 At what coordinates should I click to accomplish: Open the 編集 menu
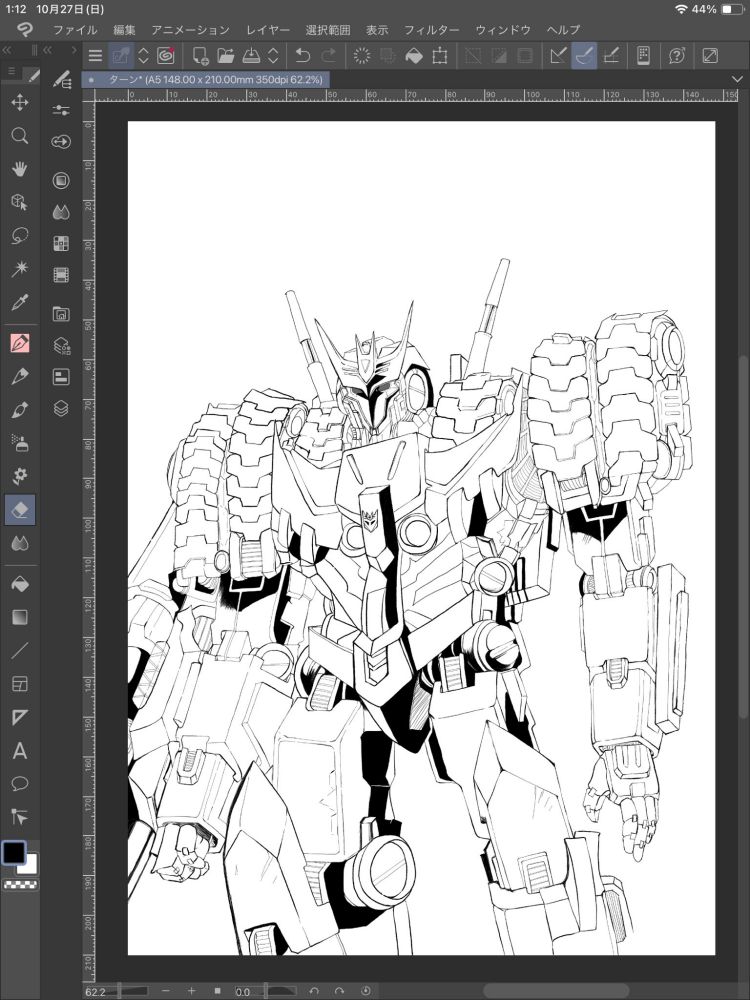point(124,29)
